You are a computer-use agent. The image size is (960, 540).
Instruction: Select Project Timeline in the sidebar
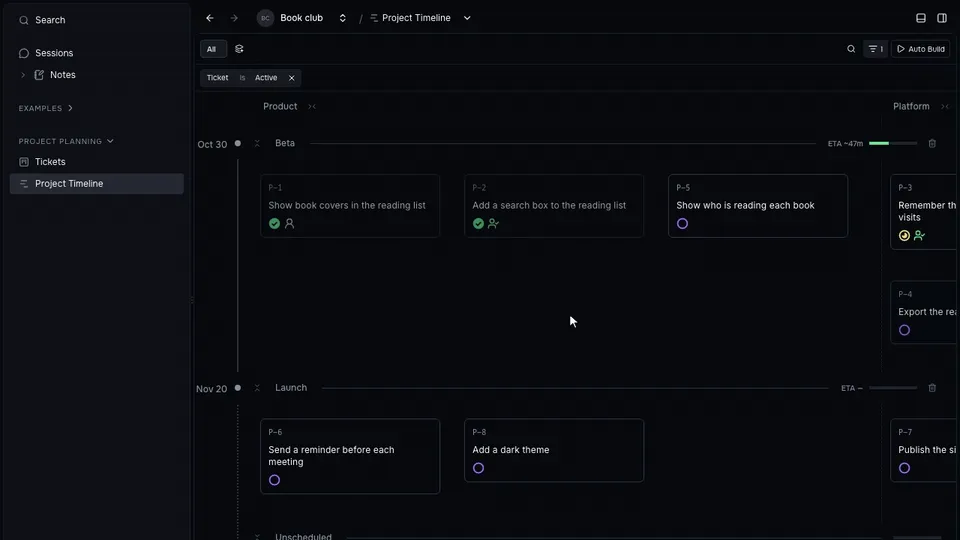click(x=97, y=184)
